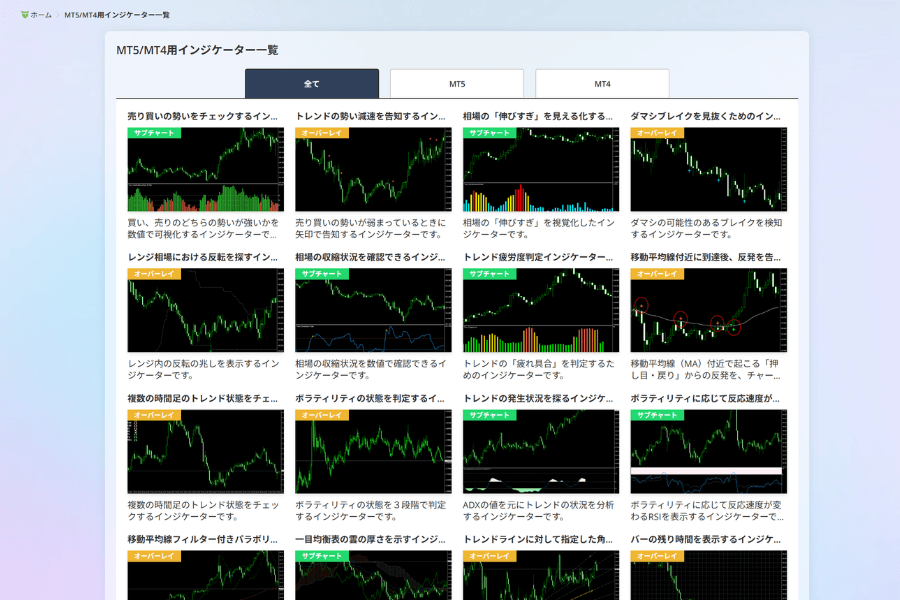Open トレンド疲労度判定インジケーター title link
Screen dimensions: 900x600
click(538, 257)
